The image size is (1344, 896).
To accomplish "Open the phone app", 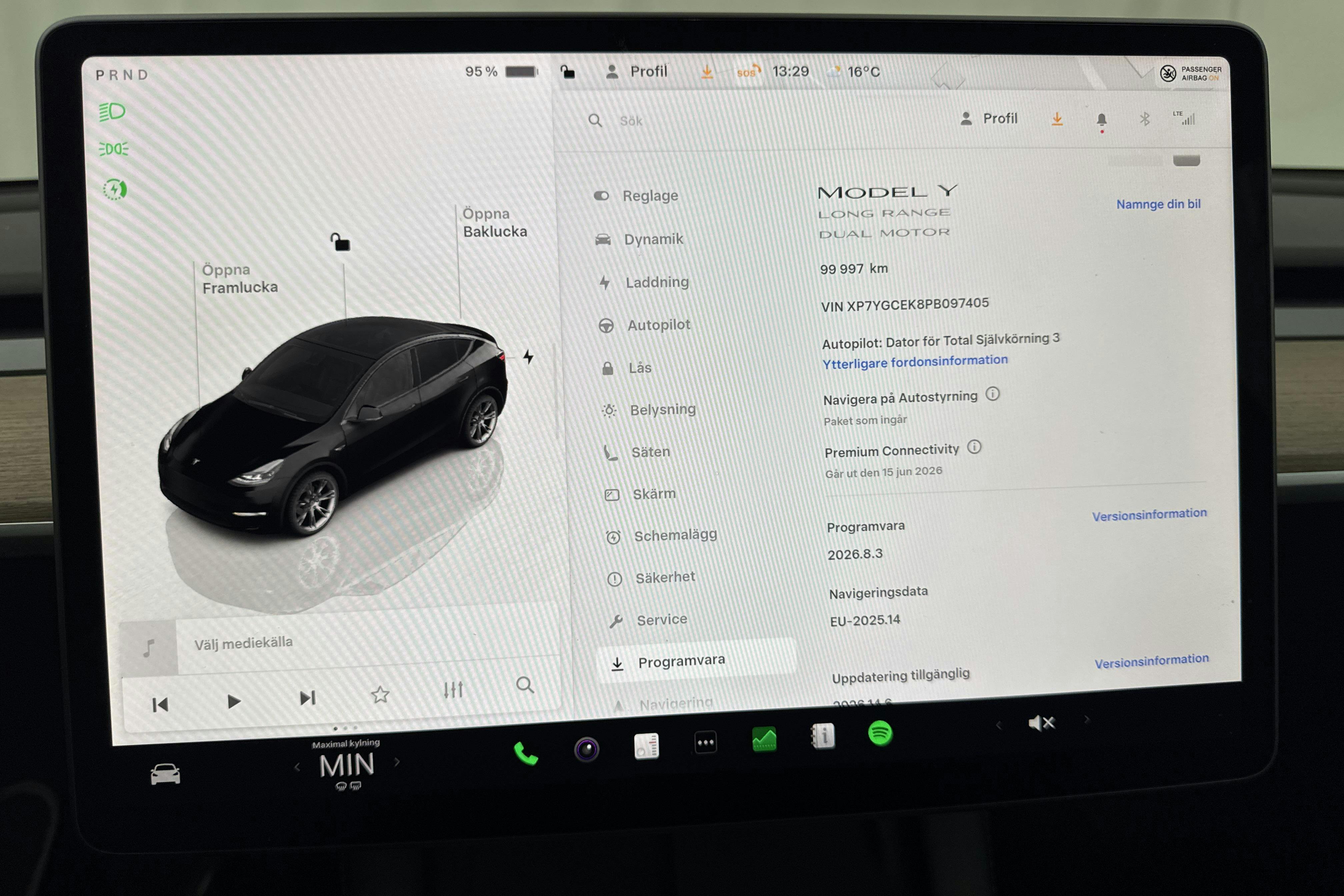I will (x=526, y=753).
